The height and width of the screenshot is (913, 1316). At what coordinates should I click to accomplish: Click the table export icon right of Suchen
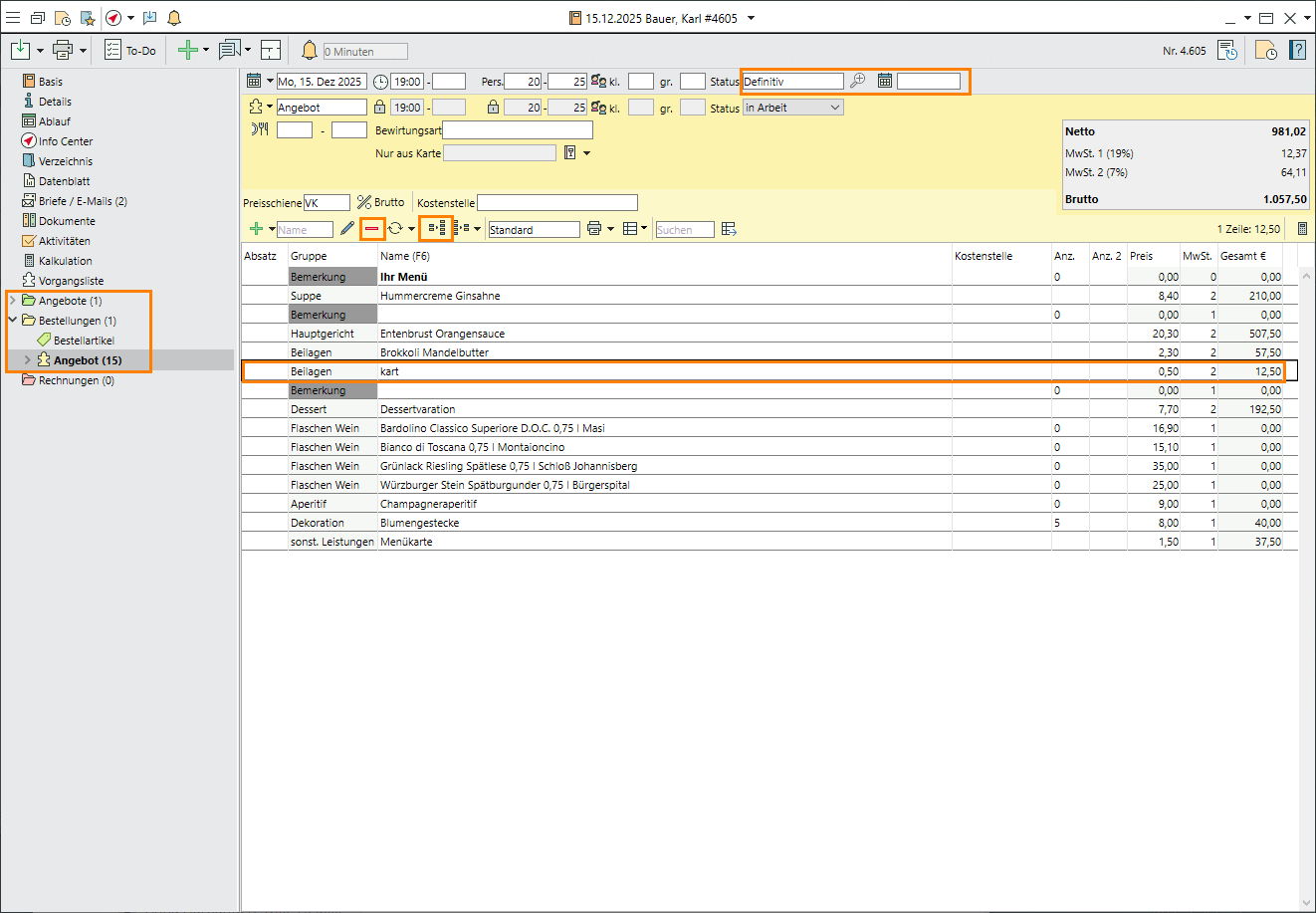[730, 229]
